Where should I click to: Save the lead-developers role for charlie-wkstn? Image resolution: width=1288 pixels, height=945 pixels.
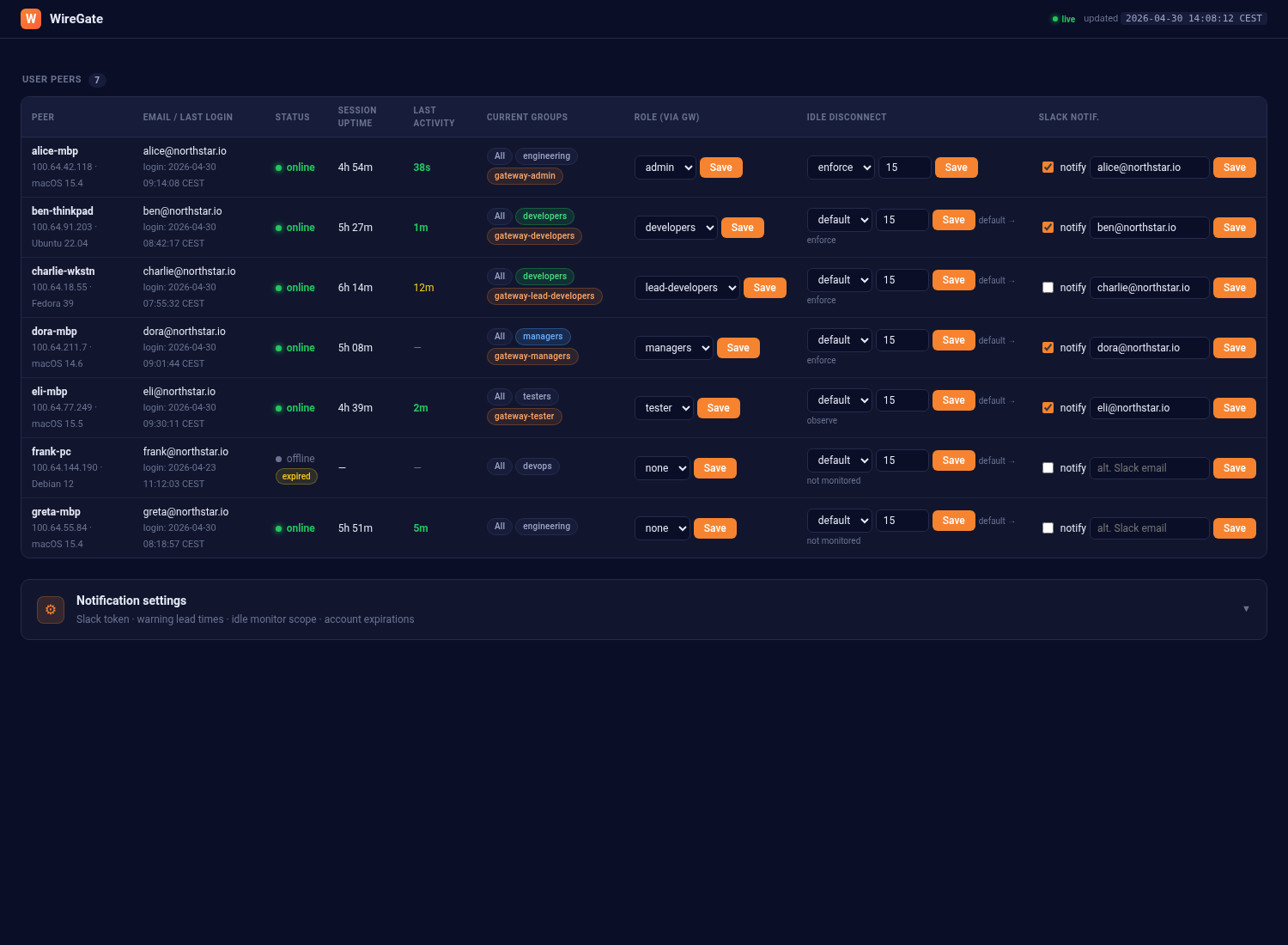(764, 288)
